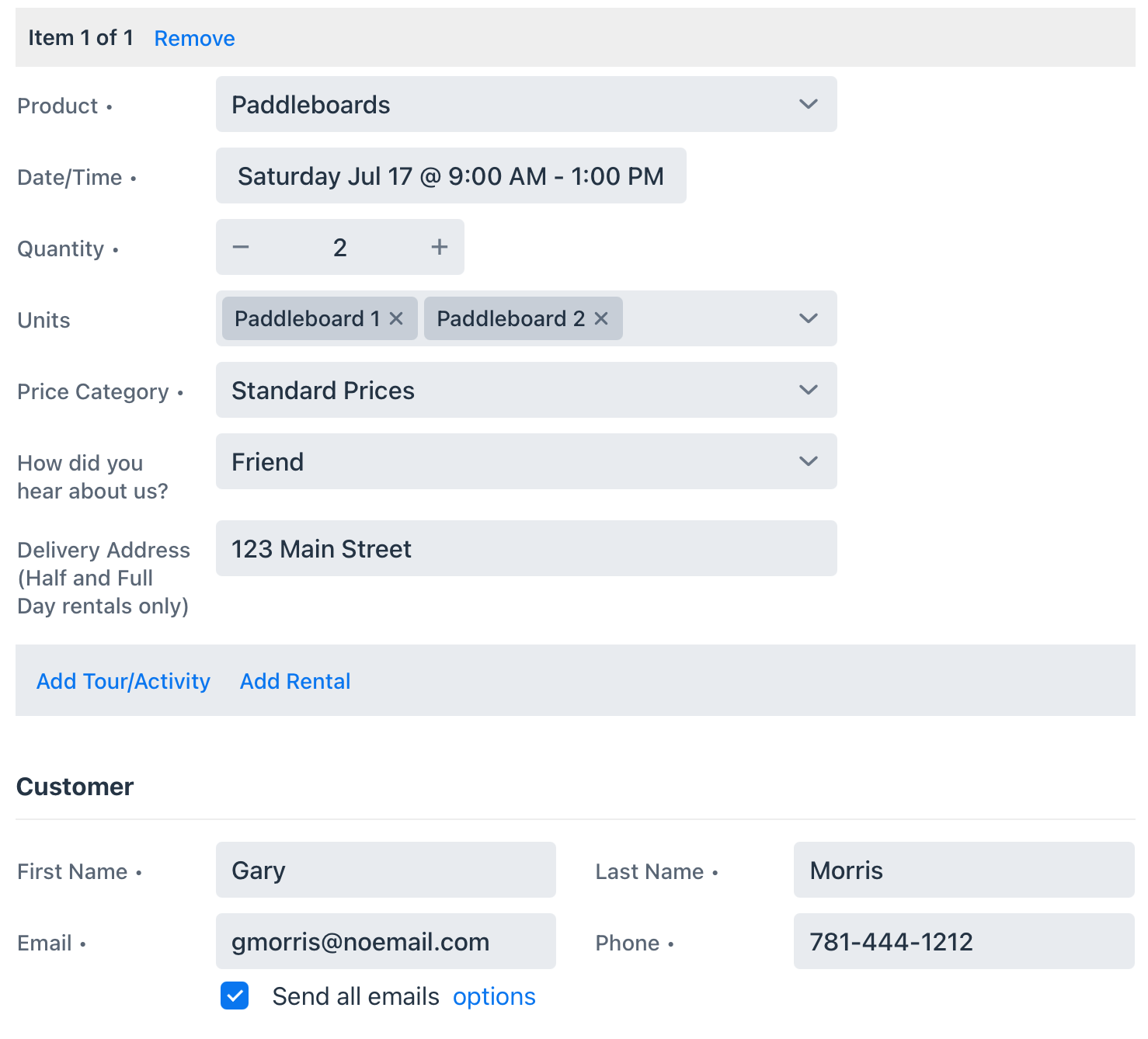The width and height of the screenshot is (1148, 1039).
Task: Open the 'How did you hear' dropdown
Action: [x=527, y=461]
